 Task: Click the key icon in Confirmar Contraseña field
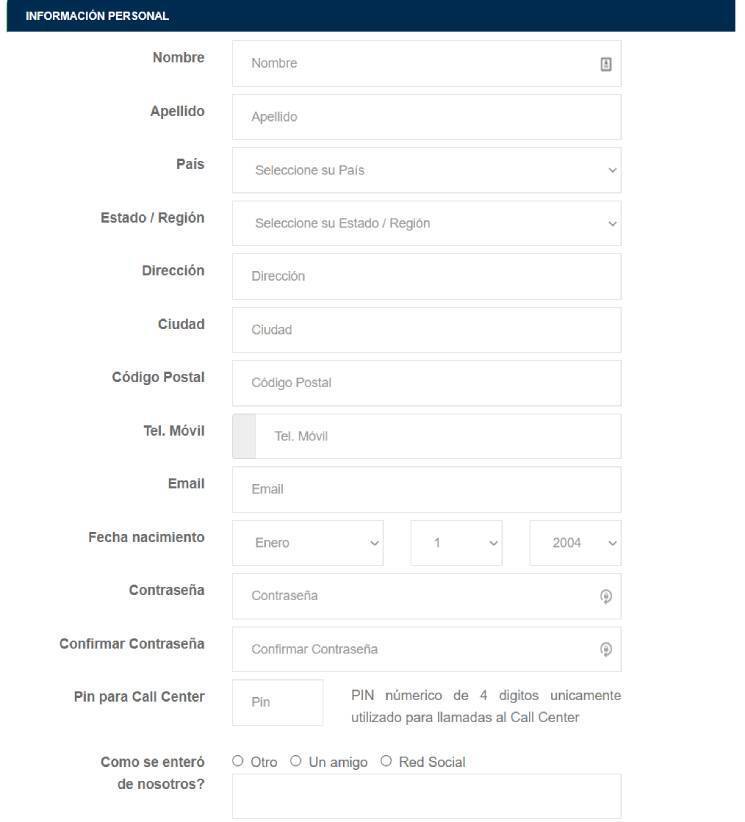click(x=606, y=650)
